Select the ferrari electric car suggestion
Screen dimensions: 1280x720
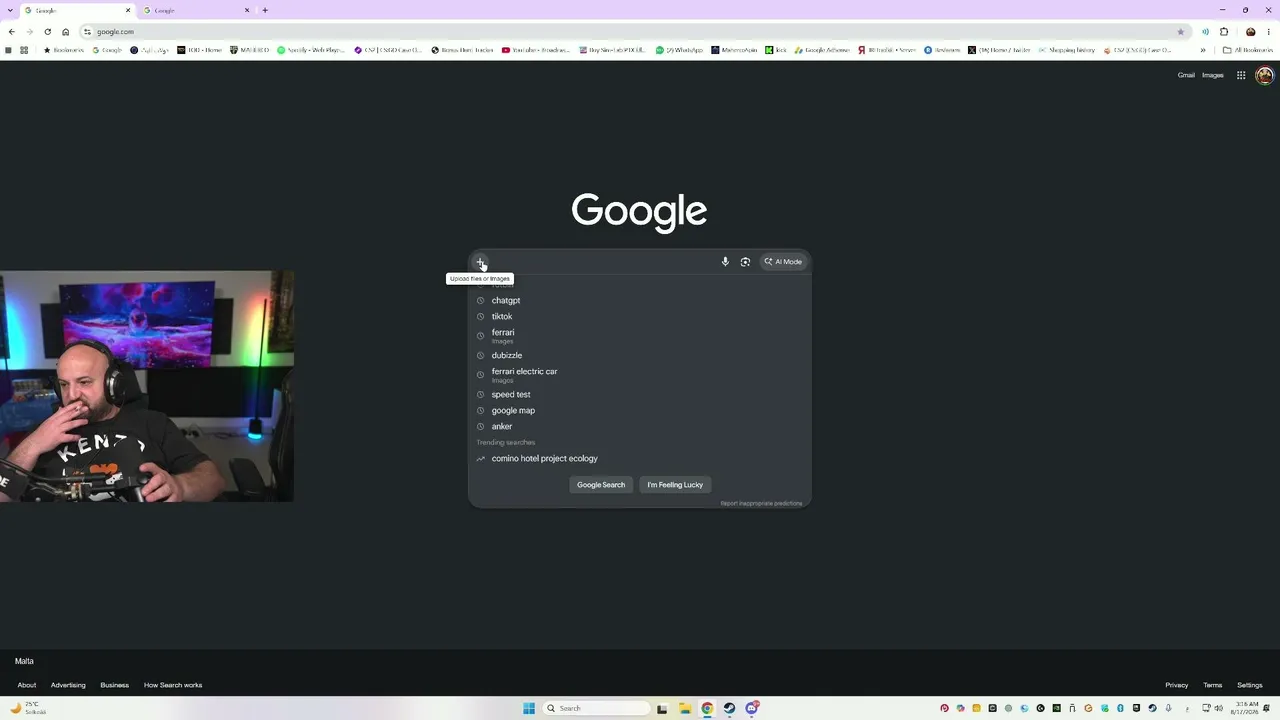640,374
